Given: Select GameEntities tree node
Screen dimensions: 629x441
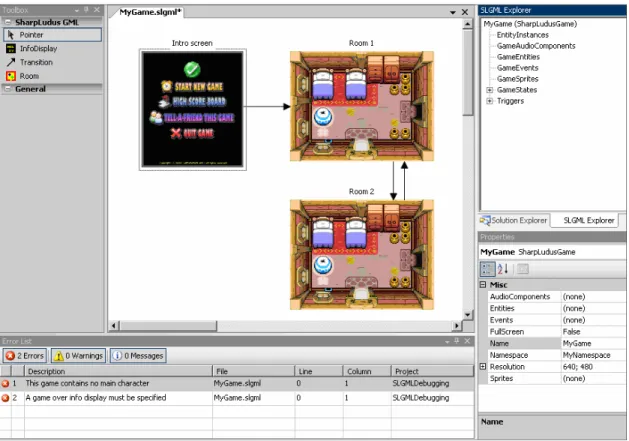Looking at the screenshot, I should [x=518, y=57].
